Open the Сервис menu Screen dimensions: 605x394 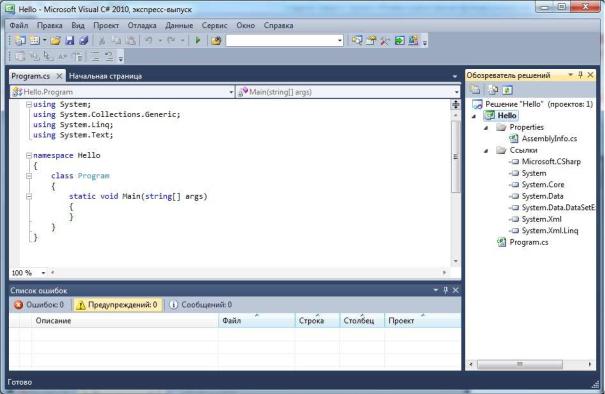point(214,25)
